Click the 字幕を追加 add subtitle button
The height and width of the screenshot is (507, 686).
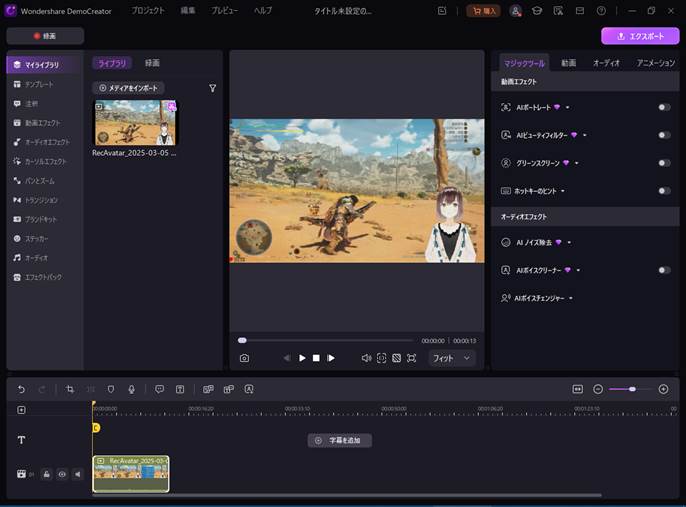[x=340, y=441]
